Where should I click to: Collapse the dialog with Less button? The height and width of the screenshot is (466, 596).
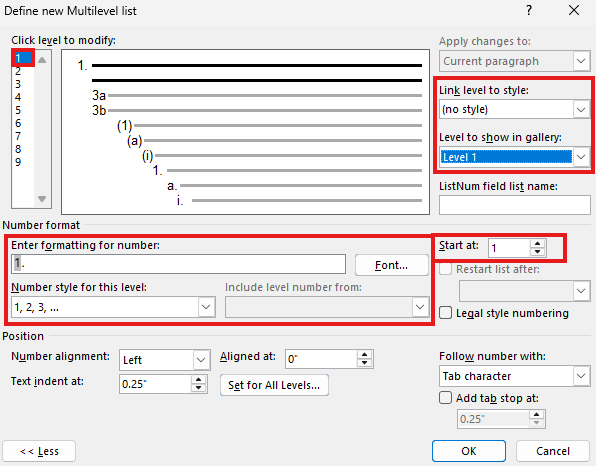click(x=39, y=451)
